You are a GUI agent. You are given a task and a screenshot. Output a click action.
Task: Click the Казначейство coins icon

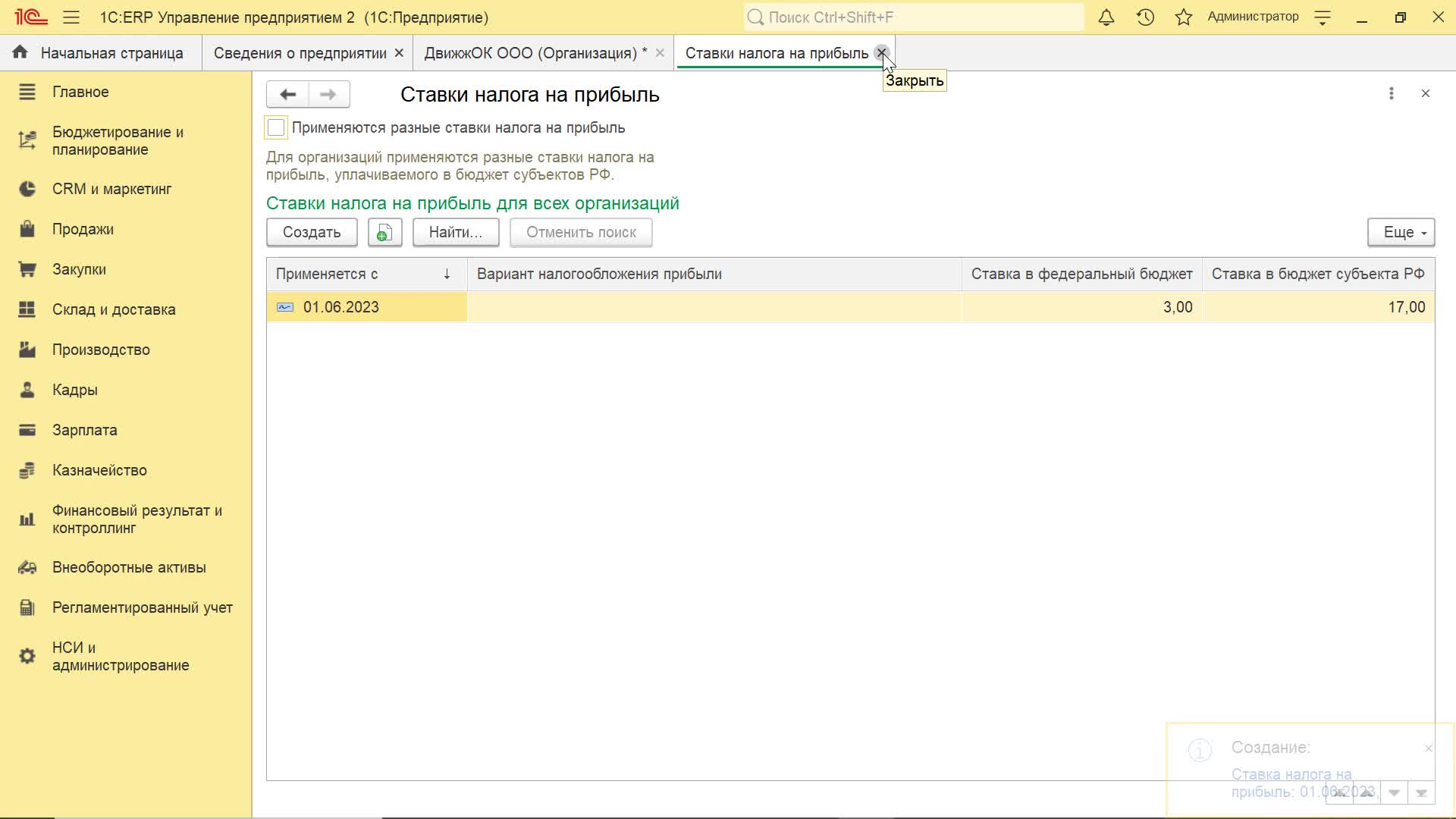(27, 470)
